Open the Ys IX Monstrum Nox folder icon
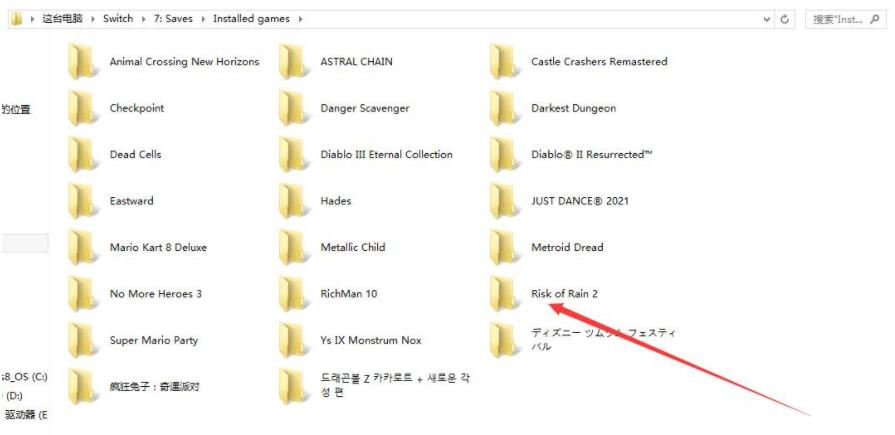 (294, 340)
